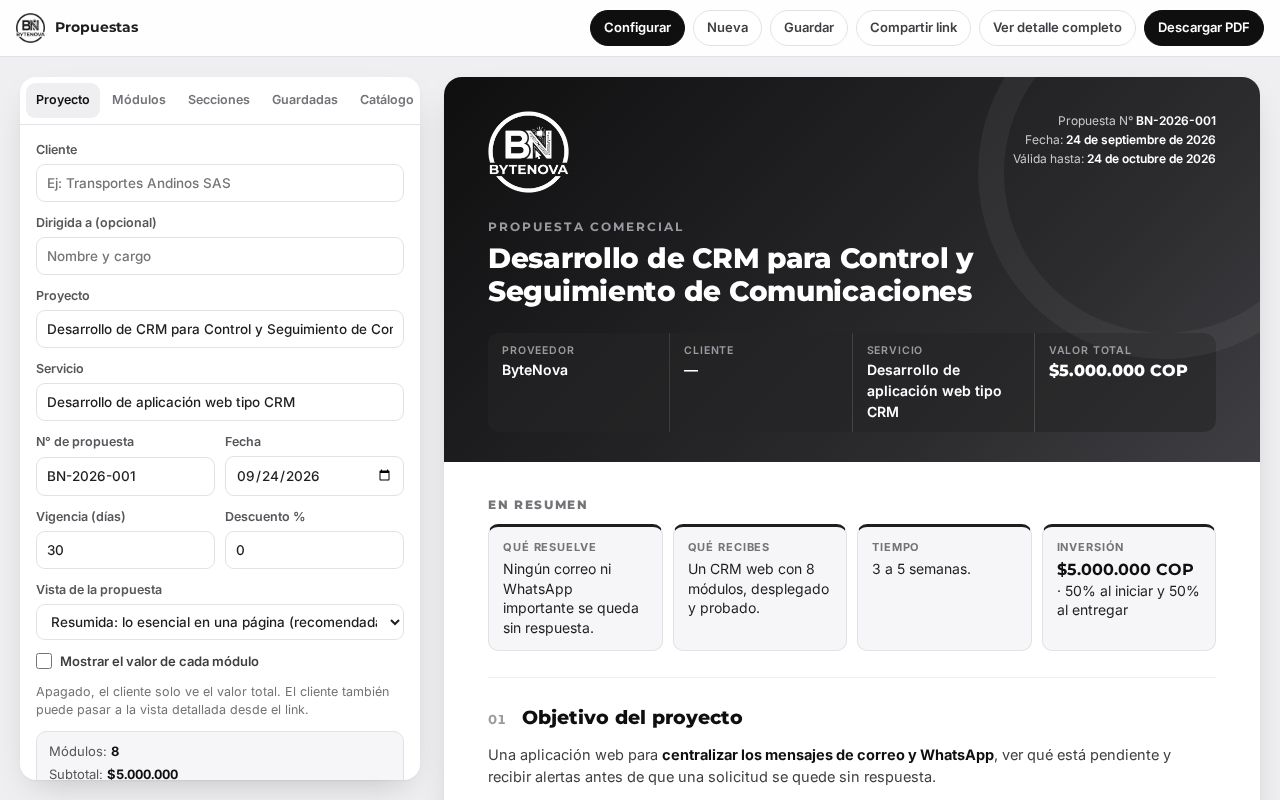
Task: Click the 'Objetivo del proyecto' section heading
Action: pos(632,718)
